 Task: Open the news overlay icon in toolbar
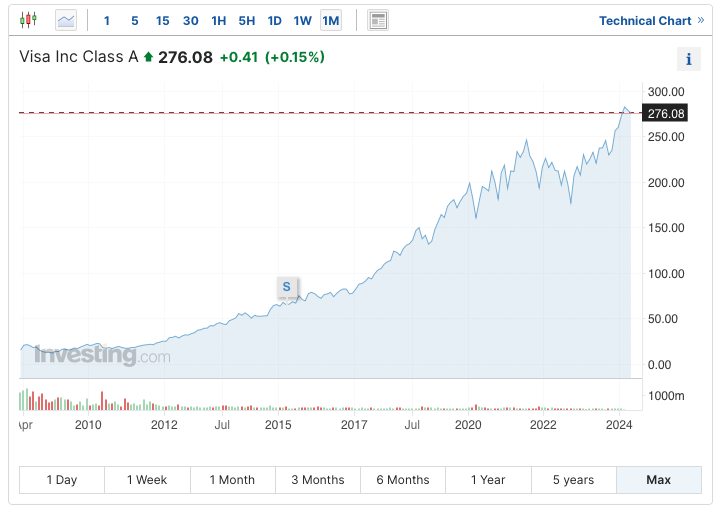[378, 20]
